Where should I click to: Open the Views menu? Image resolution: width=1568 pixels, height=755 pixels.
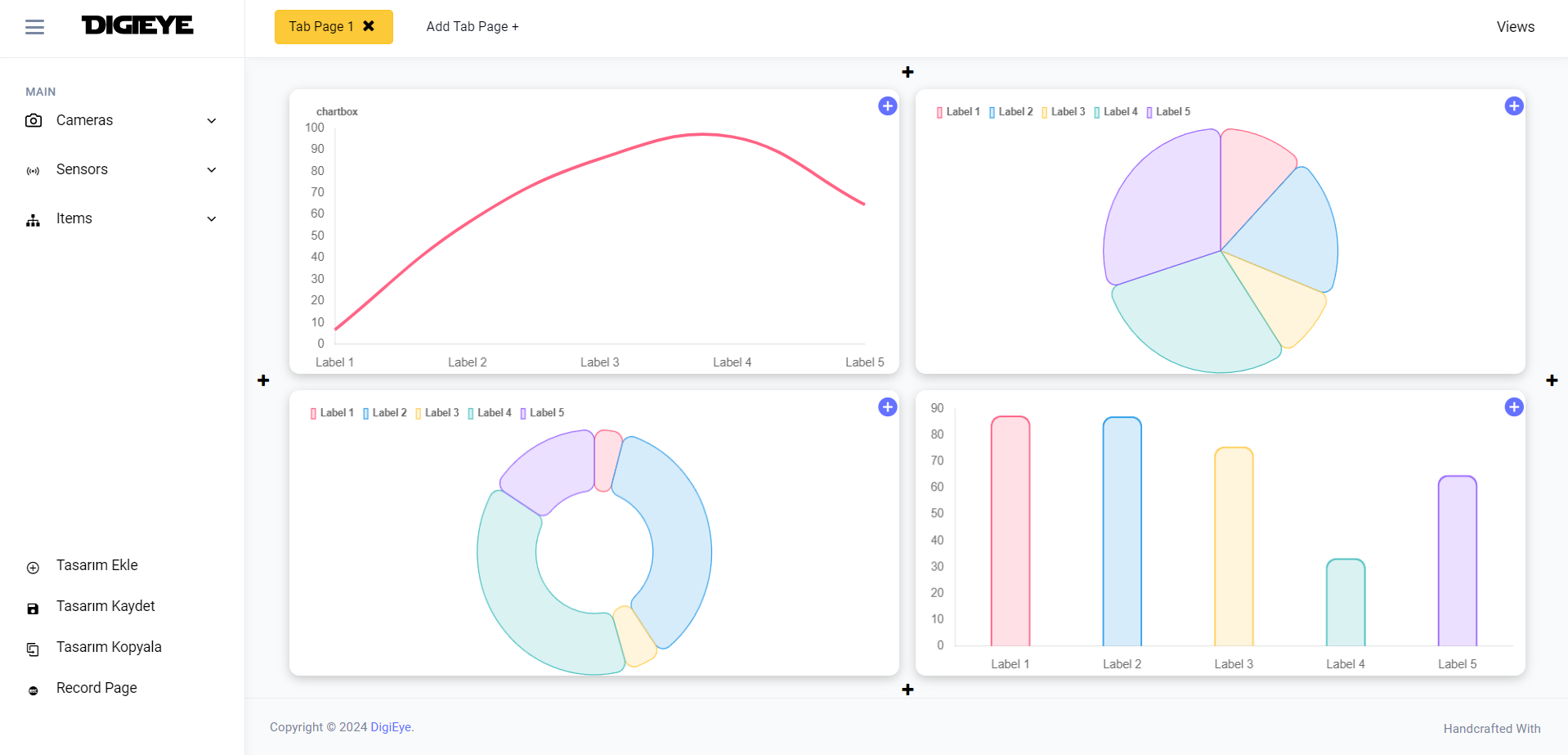[x=1515, y=26]
